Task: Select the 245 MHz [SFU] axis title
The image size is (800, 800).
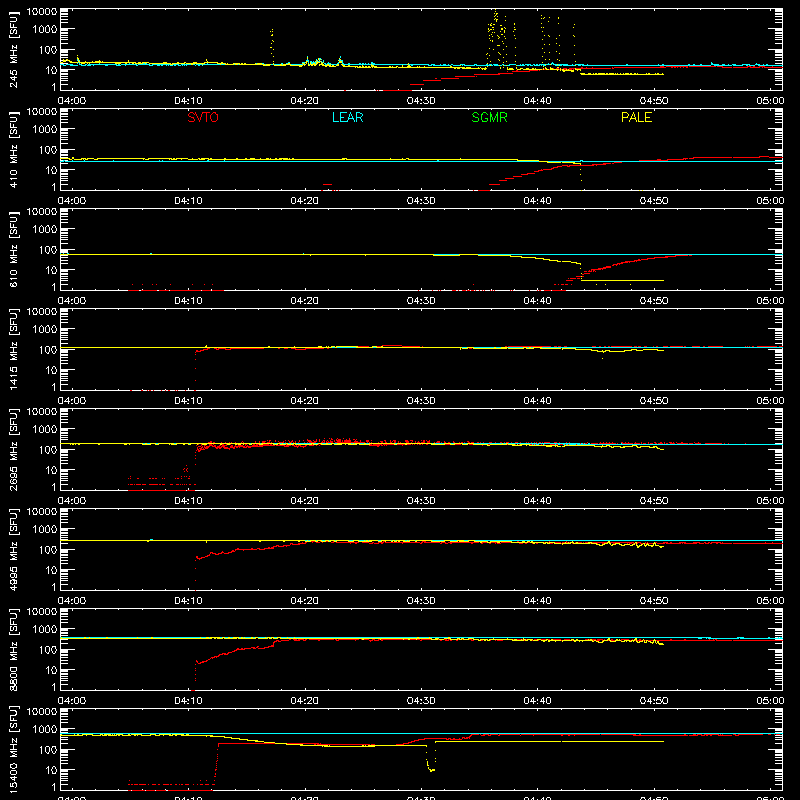Action: point(14,49)
